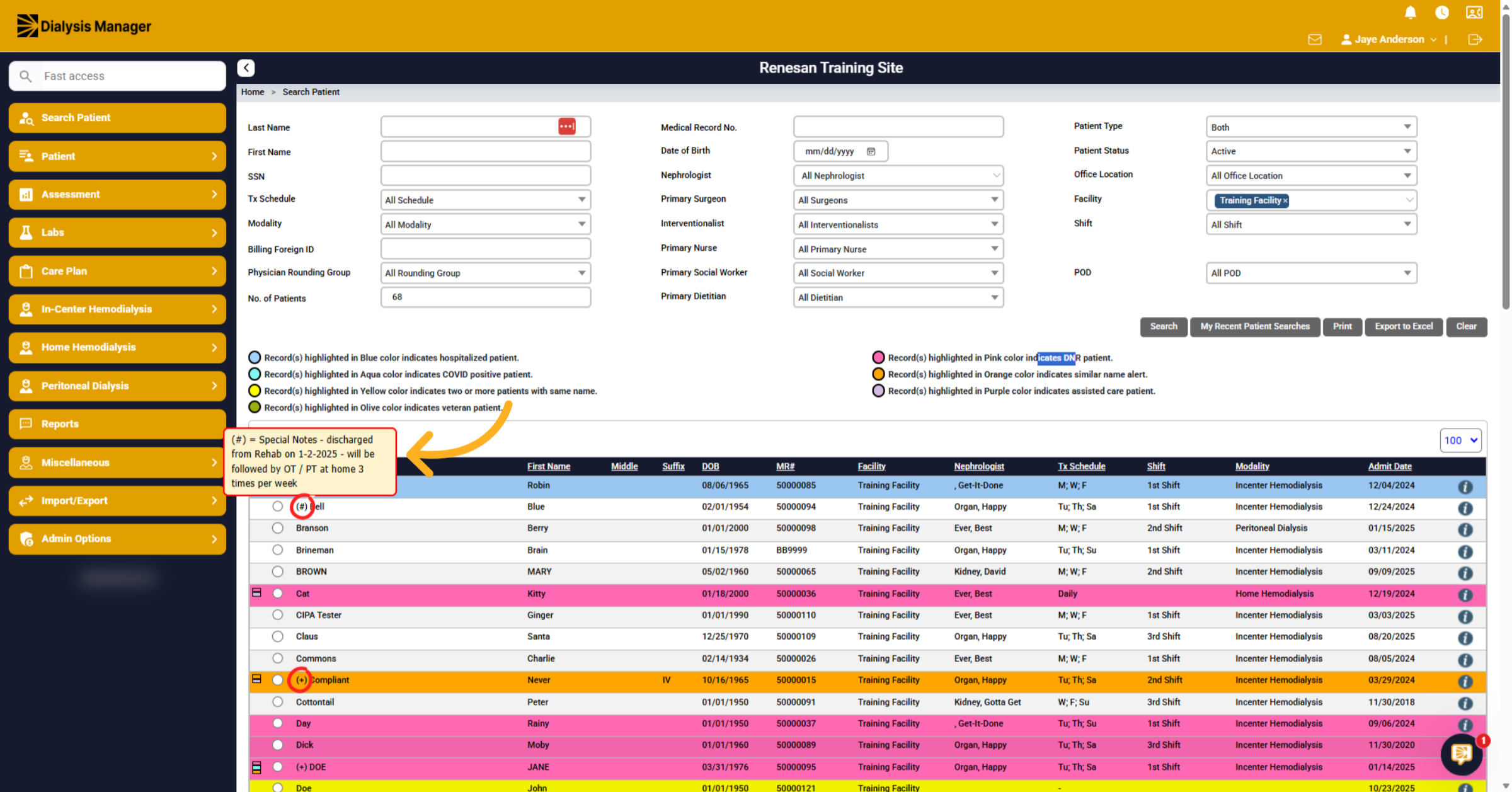1512x792 pixels.
Task: Click the olive veteran legend swatch
Action: coord(255,408)
